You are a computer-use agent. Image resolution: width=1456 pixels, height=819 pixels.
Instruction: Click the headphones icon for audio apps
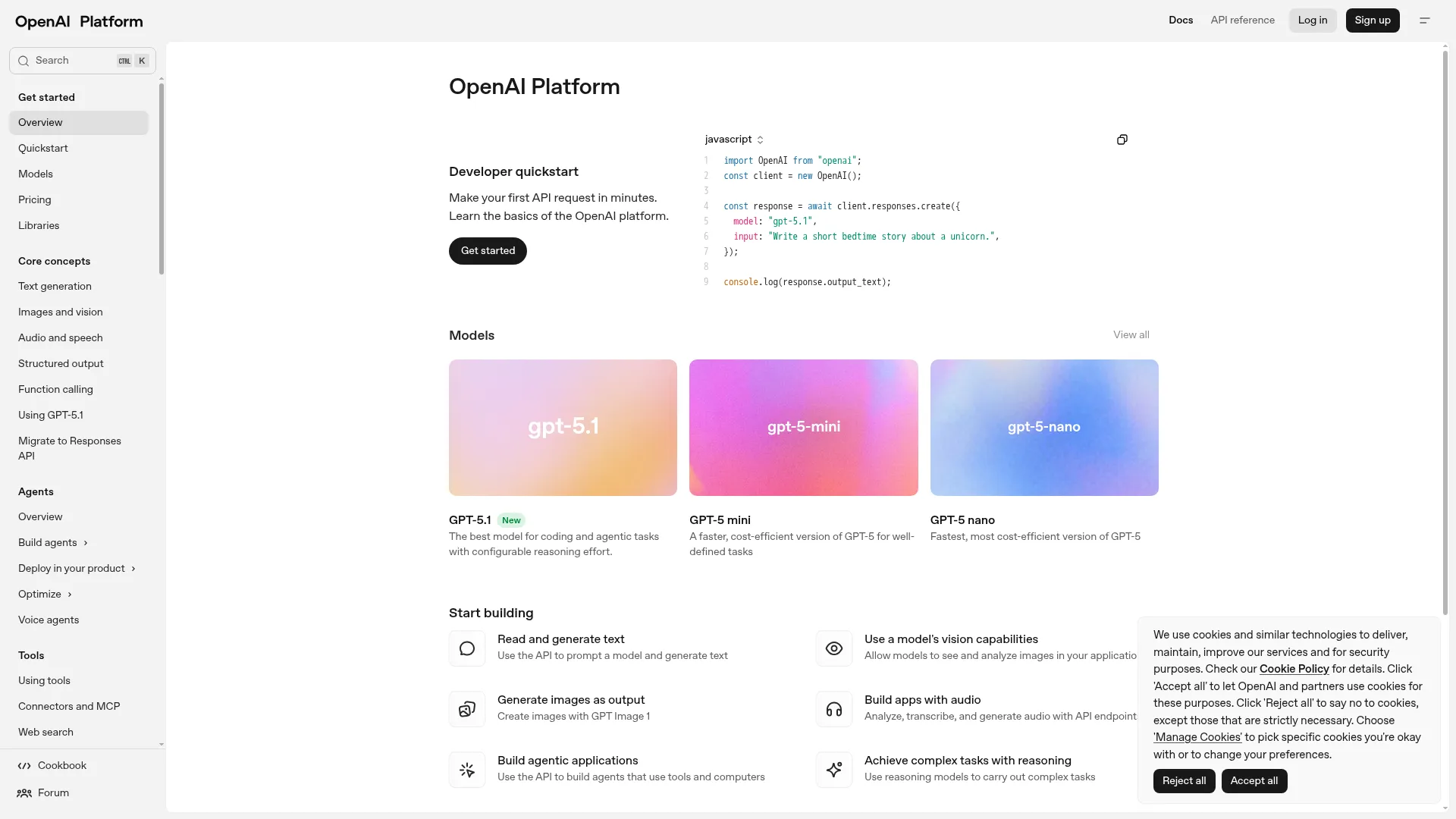coord(834,709)
